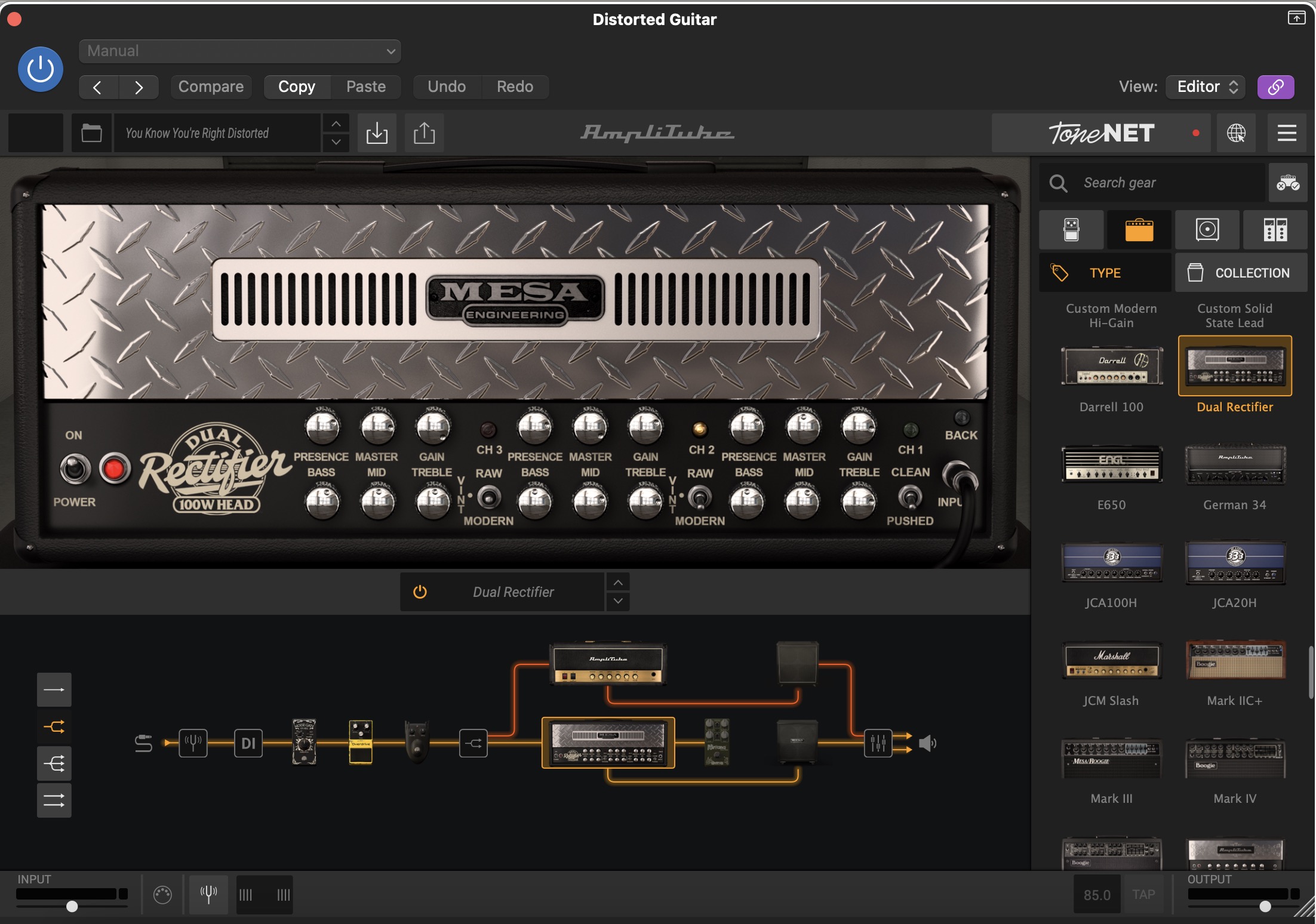Toggle the CH 2 RAW/VINT/MODERN mode switch
Viewport: 1316px width, 924px height.
[700, 497]
